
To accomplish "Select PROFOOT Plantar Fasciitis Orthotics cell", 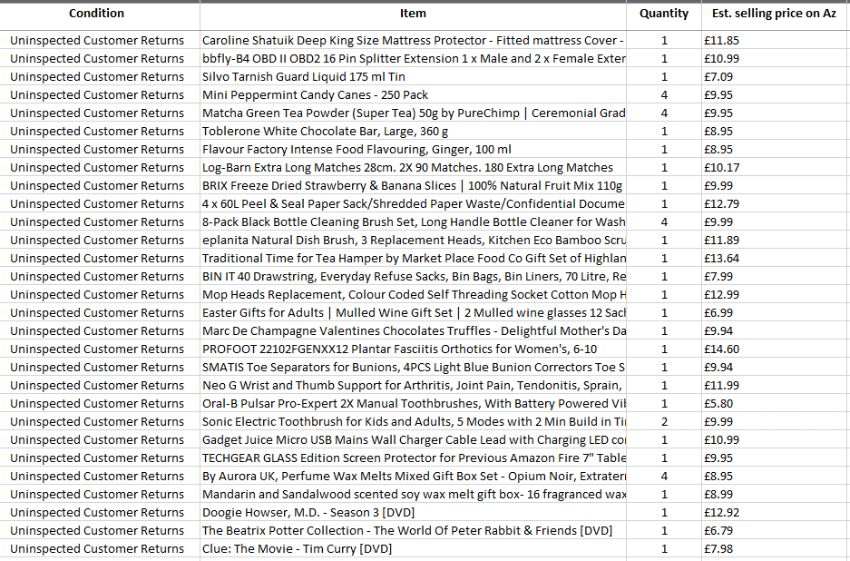I will point(413,349).
